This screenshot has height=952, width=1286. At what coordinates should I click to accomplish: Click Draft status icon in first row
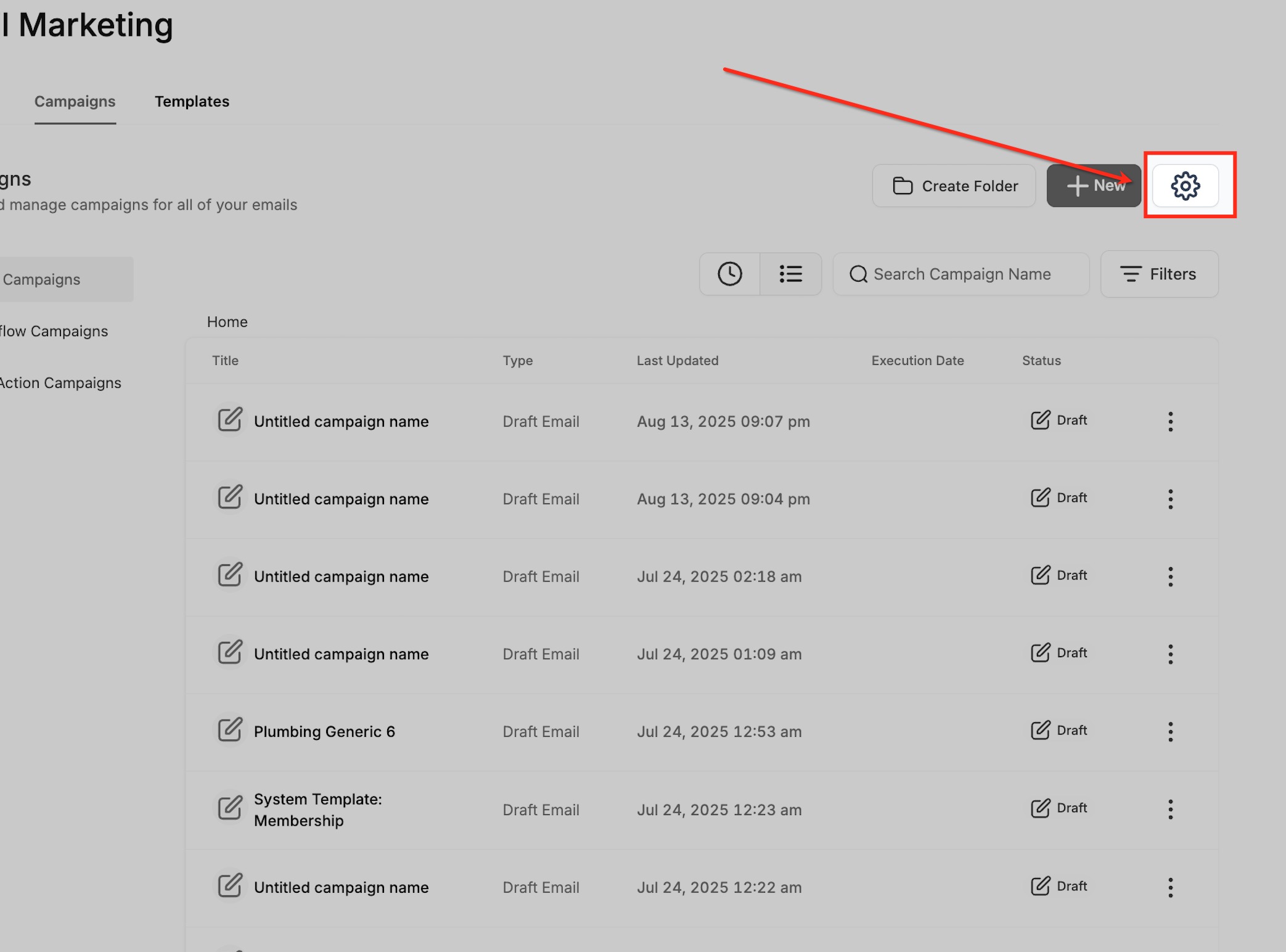(x=1040, y=420)
